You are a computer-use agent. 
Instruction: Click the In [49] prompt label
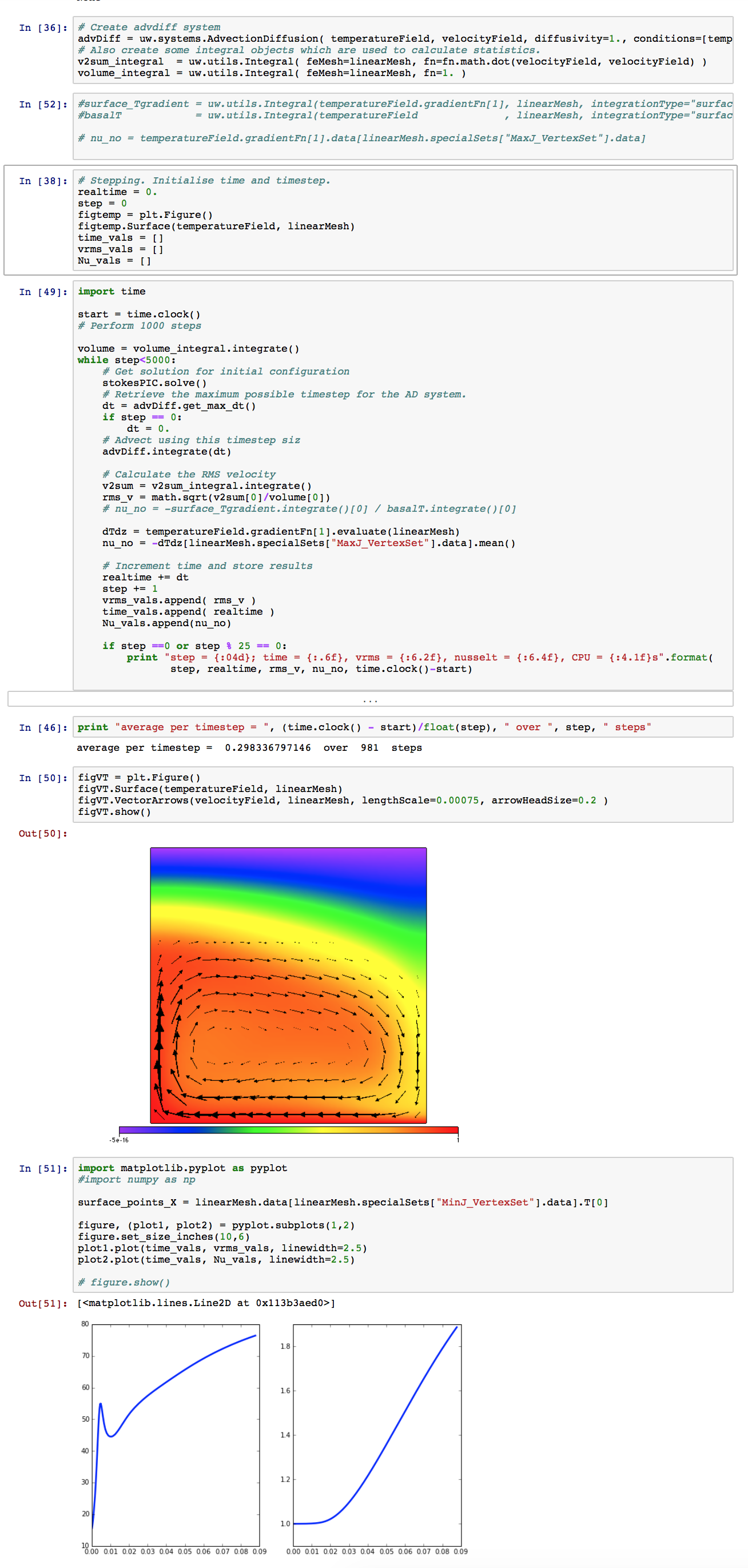tap(43, 292)
